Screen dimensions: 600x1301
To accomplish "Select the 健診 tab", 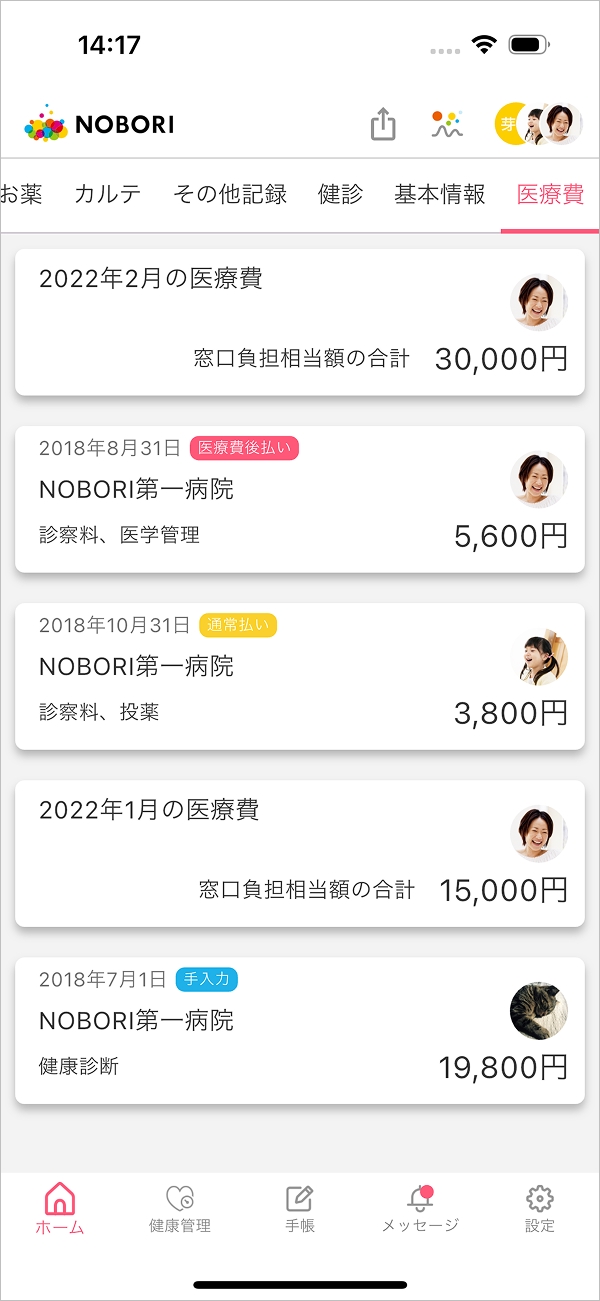I will pos(340,194).
